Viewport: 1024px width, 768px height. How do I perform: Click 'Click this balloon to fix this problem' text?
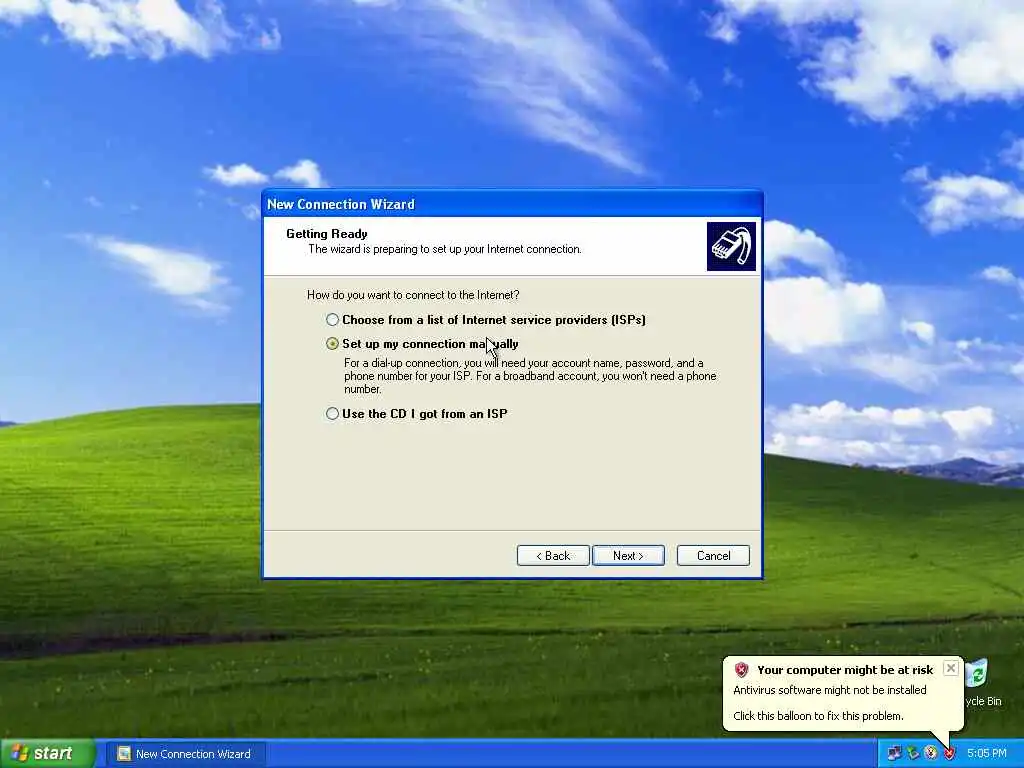818,716
